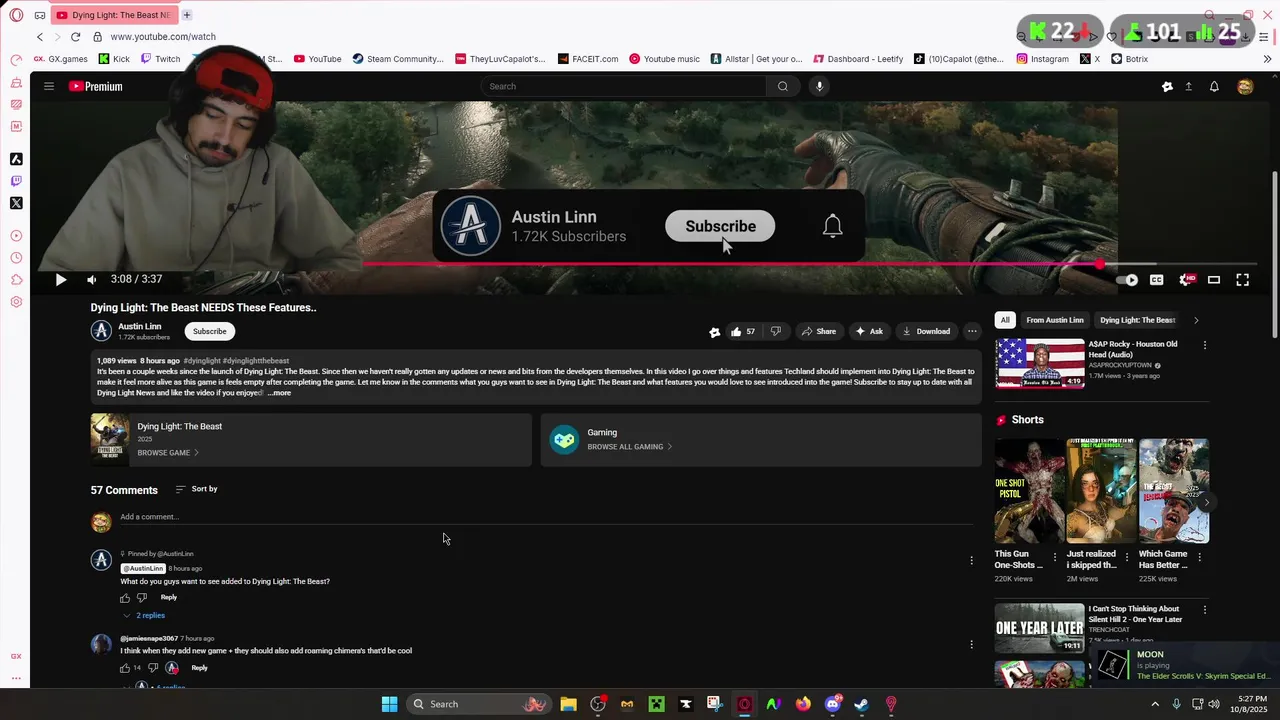Open player settings gear with HD badge

click(x=1186, y=280)
